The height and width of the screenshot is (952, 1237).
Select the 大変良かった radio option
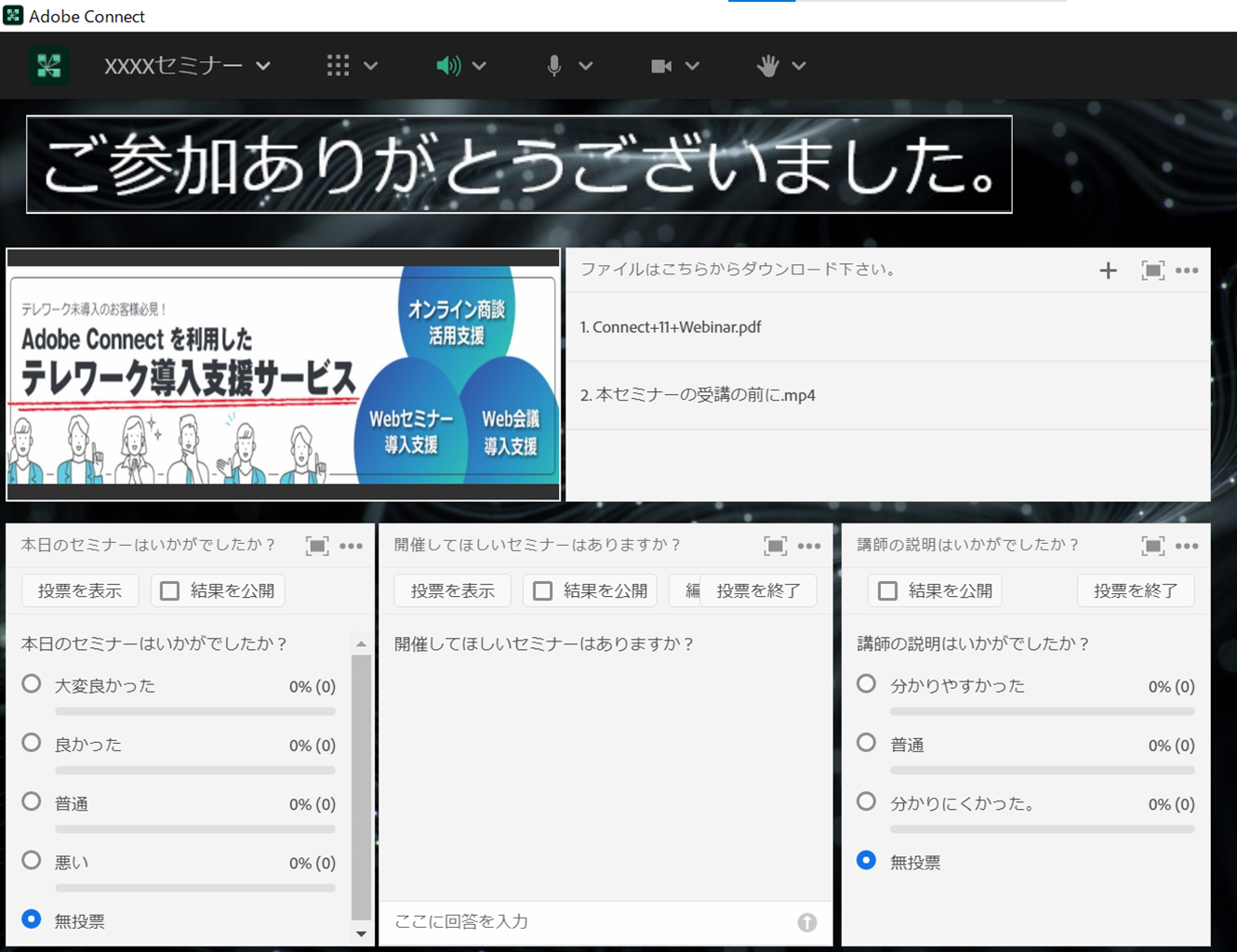pos(32,684)
